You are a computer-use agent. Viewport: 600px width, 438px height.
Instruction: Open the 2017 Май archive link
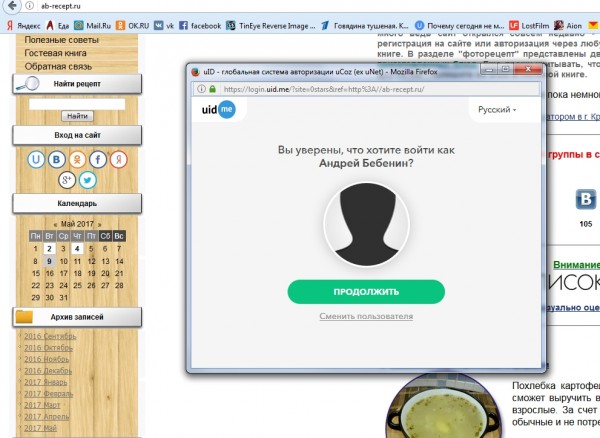click(x=40, y=428)
